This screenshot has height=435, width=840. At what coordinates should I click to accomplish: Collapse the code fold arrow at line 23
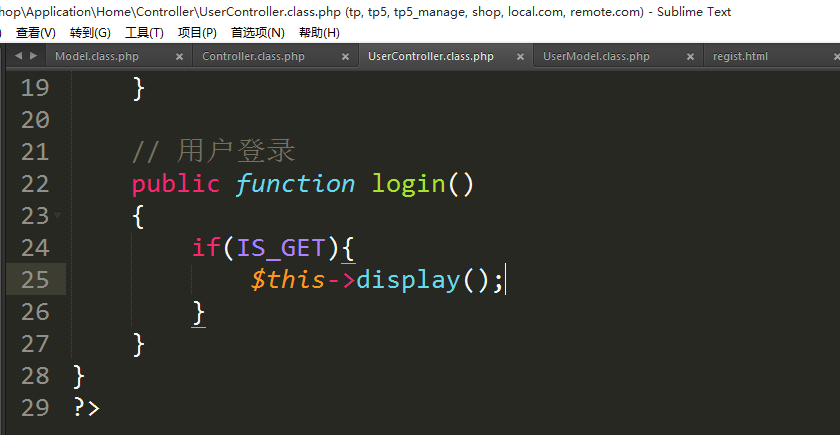tap(57, 215)
